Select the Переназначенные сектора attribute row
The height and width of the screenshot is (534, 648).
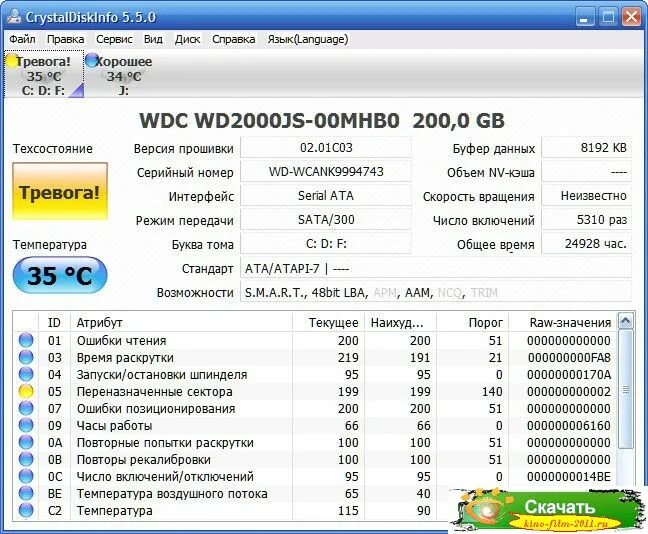(x=315, y=391)
